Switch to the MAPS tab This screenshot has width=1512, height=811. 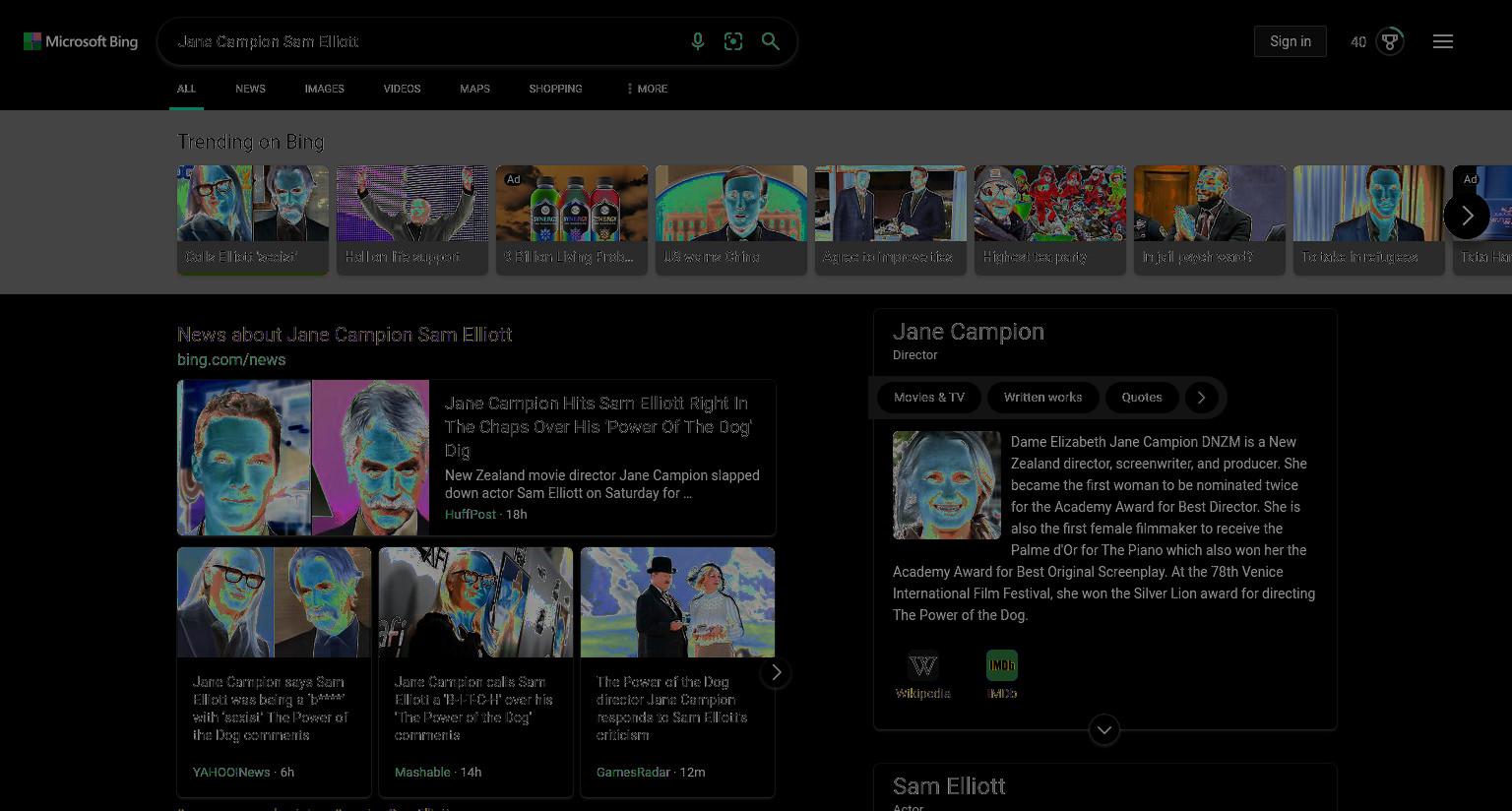pos(474,89)
